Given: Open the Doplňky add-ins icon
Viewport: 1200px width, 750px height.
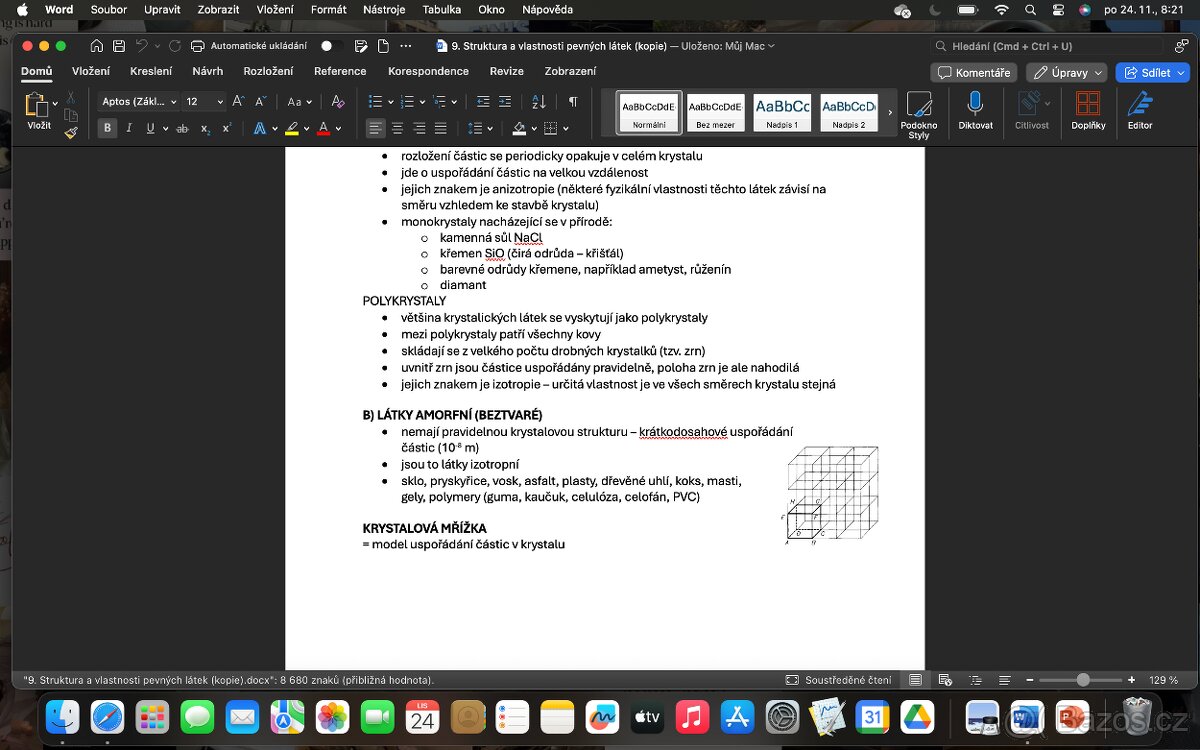Looking at the screenshot, I should click(x=1088, y=108).
